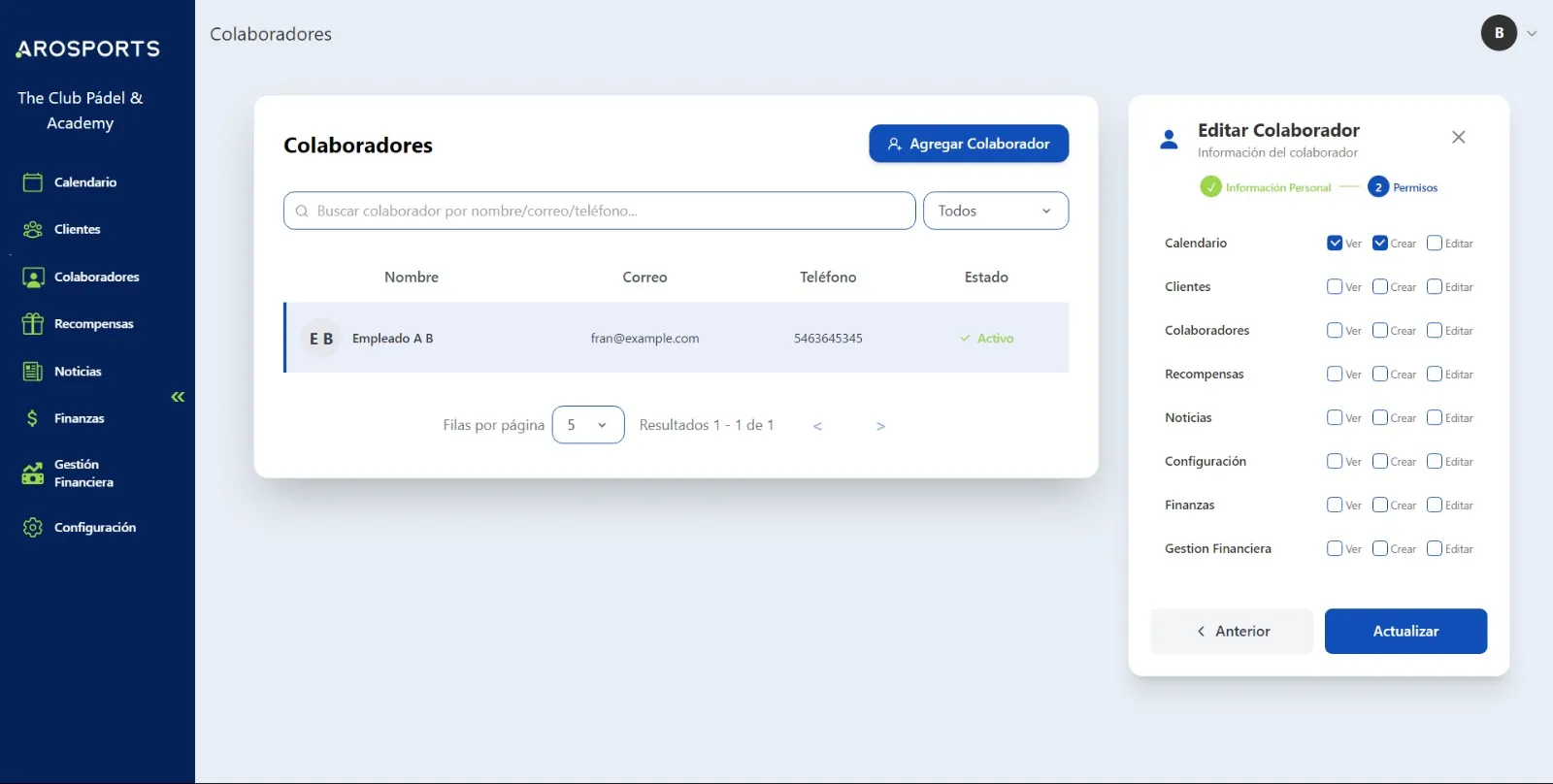This screenshot has height=784, width=1553.
Task: Enable Noticias Crear permission
Action: point(1380,417)
